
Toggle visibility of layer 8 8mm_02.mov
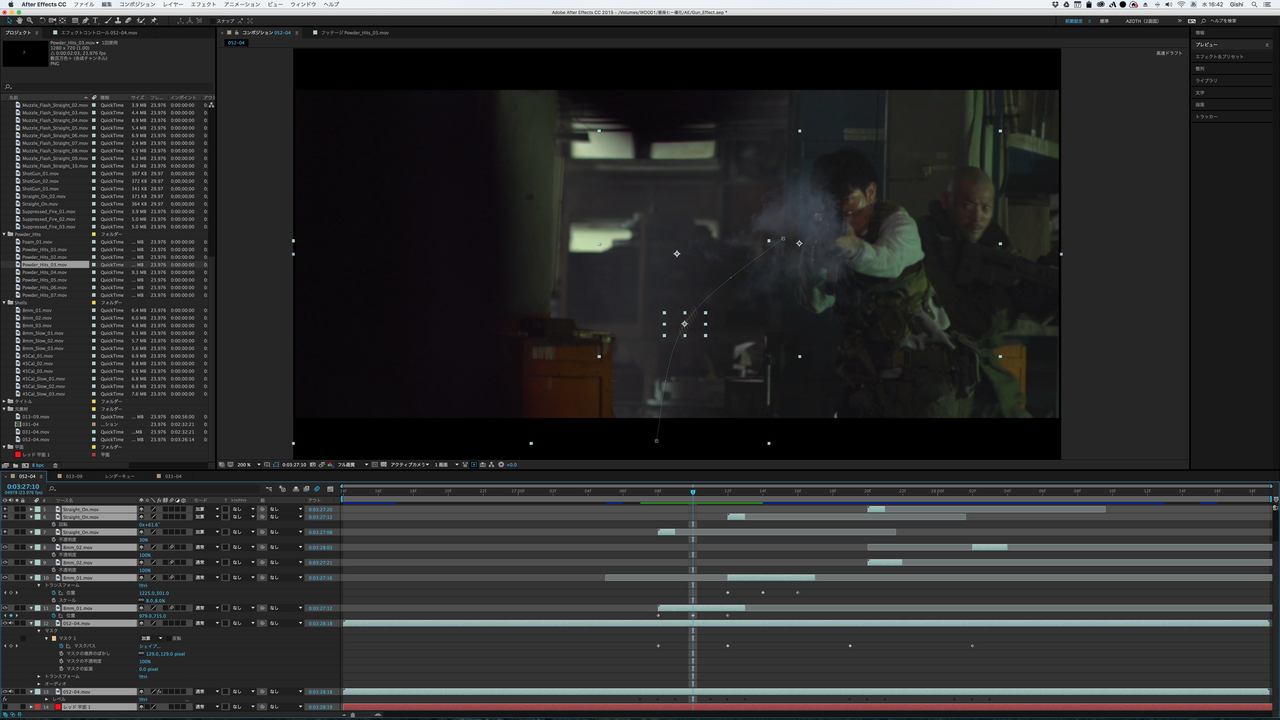tap(5, 547)
